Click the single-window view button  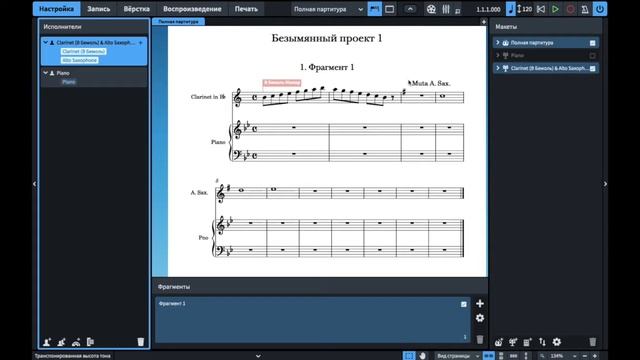[x=389, y=9]
